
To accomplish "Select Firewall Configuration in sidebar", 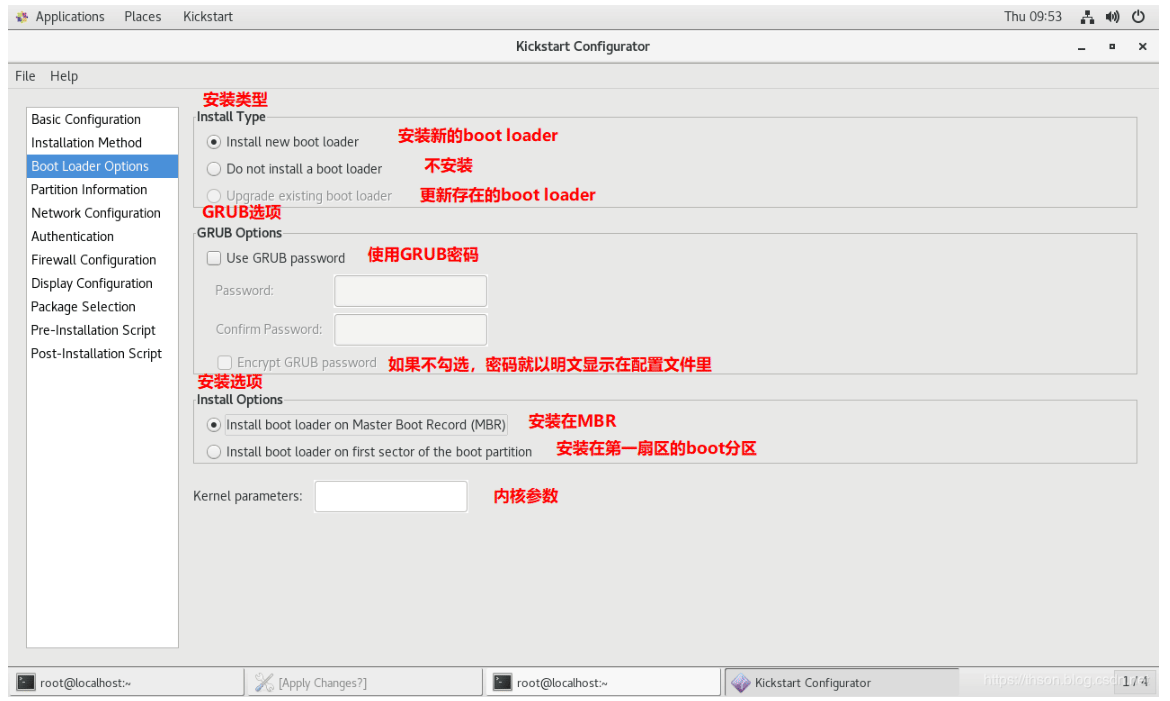I will tap(102, 260).
